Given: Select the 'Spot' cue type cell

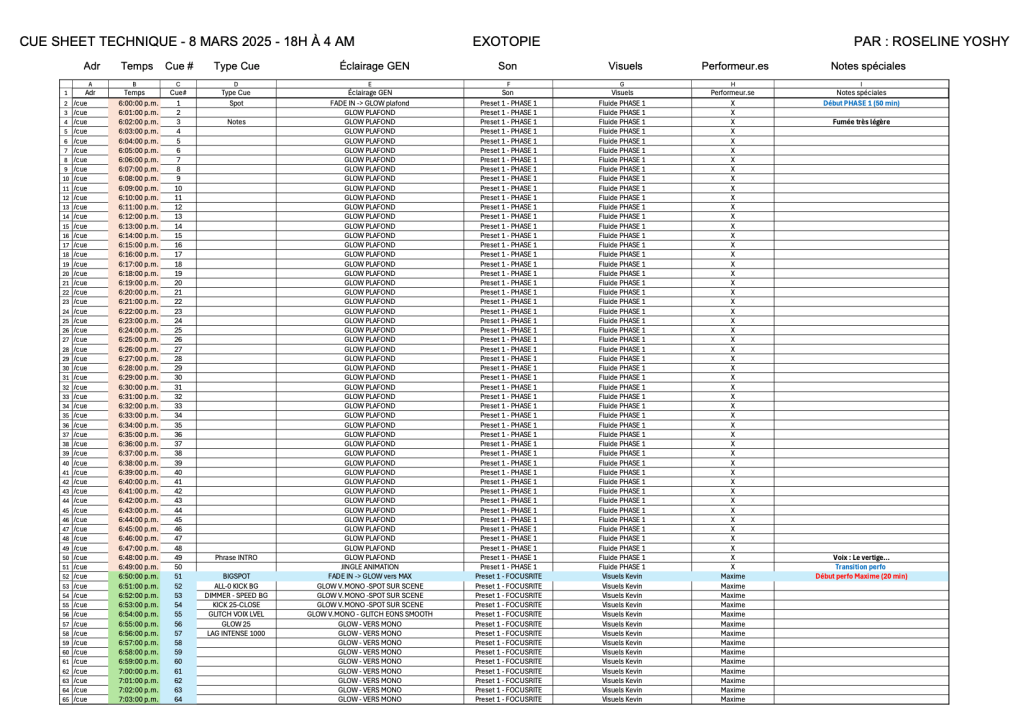Looking at the screenshot, I should pos(236,103).
